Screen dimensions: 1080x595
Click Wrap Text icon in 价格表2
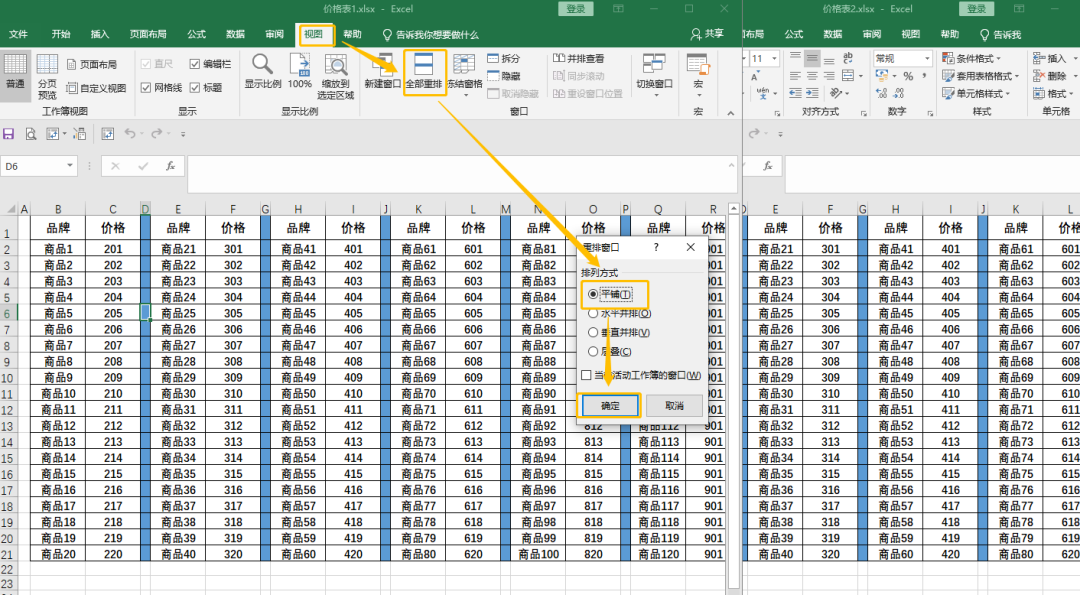(x=848, y=58)
